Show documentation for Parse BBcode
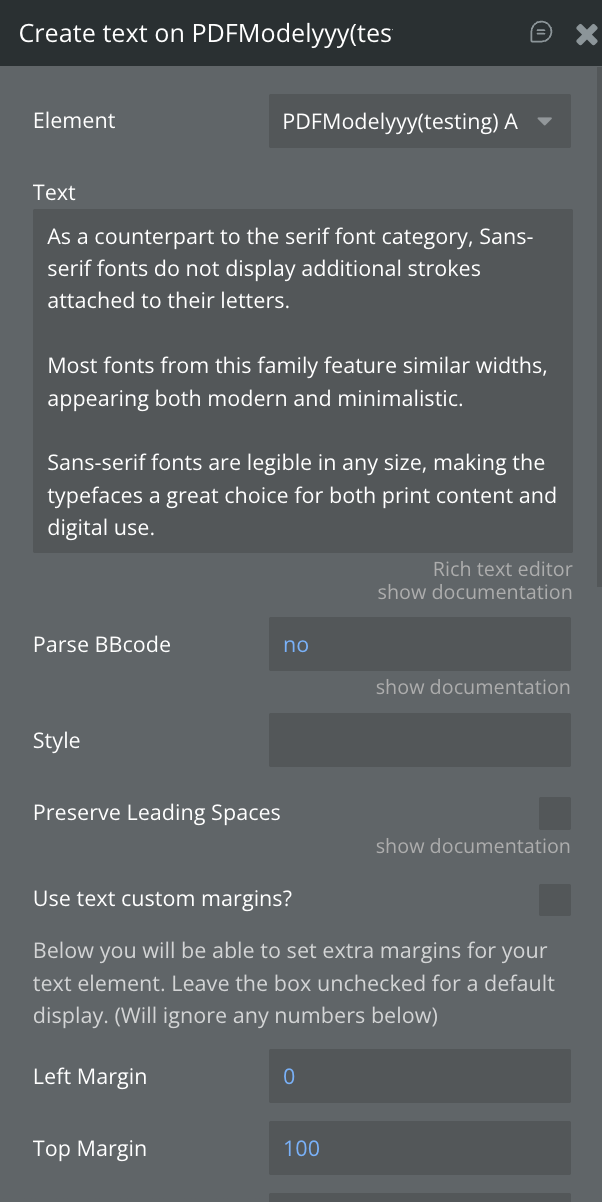The width and height of the screenshot is (602, 1202). (472, 687)
